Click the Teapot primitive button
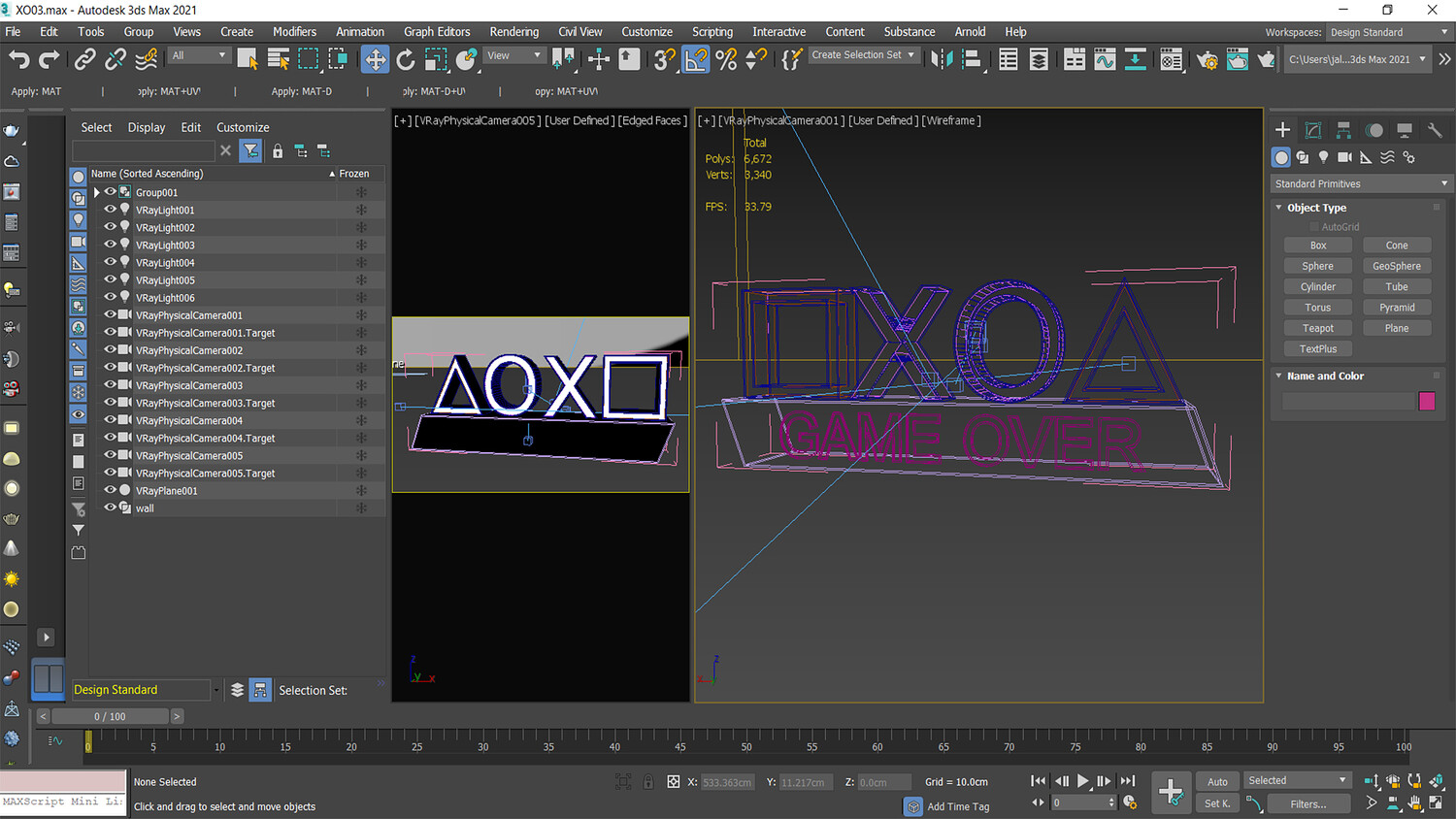The width and height of the screenshot is (1456, 819). pos(1317,328)
